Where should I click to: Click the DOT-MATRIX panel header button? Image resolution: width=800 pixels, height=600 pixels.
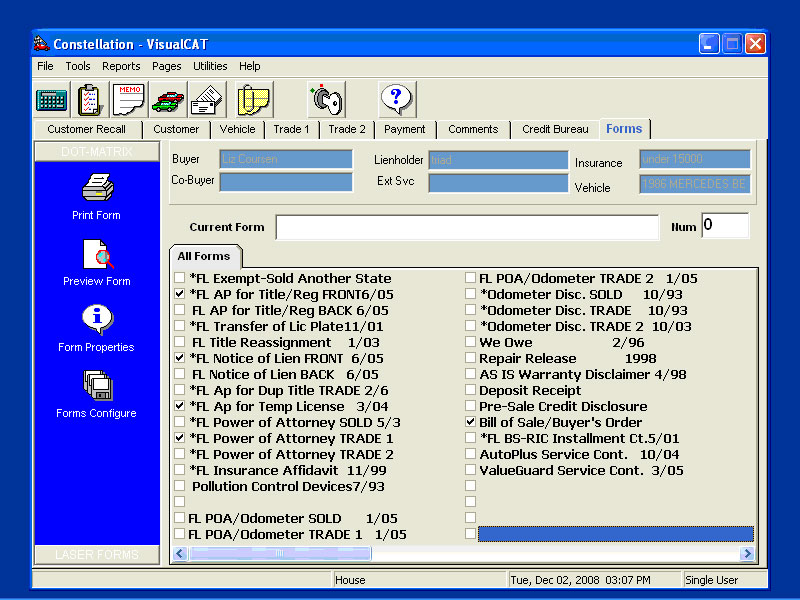tap(97, 152)
